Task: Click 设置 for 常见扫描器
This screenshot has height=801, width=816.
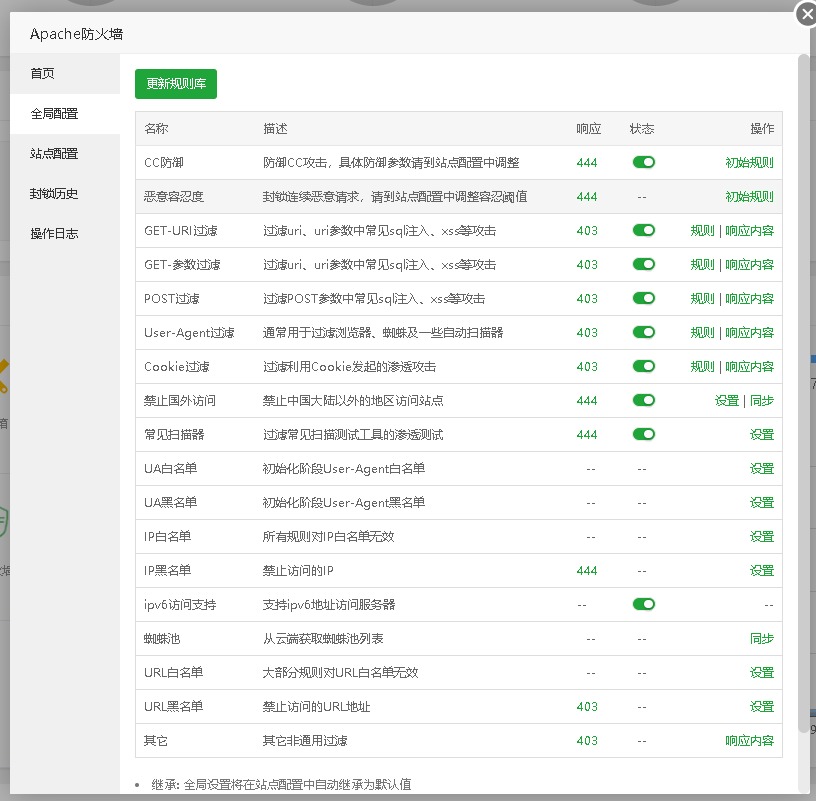Action: pos(762,435)
